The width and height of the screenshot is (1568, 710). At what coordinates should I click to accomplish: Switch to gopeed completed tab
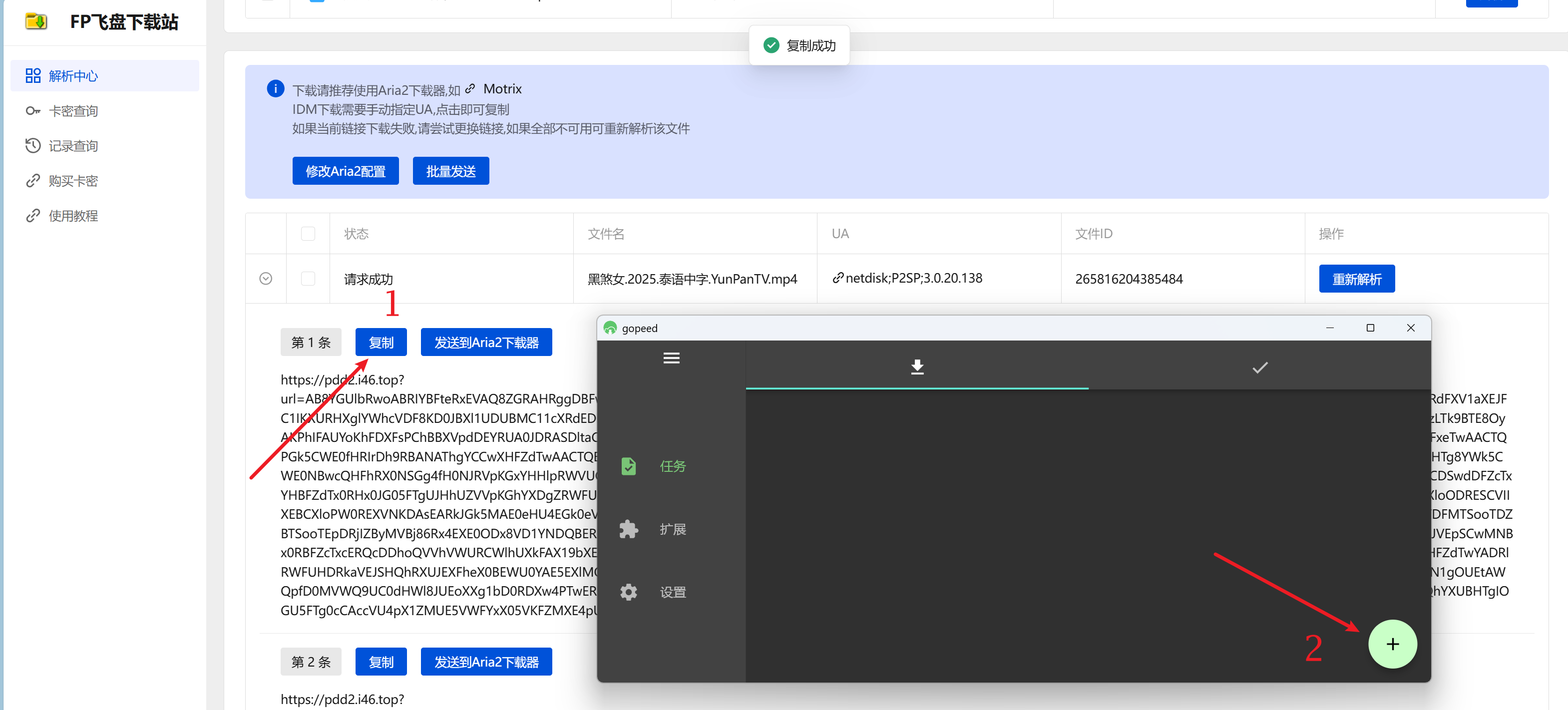click(x=1259, y=366)
